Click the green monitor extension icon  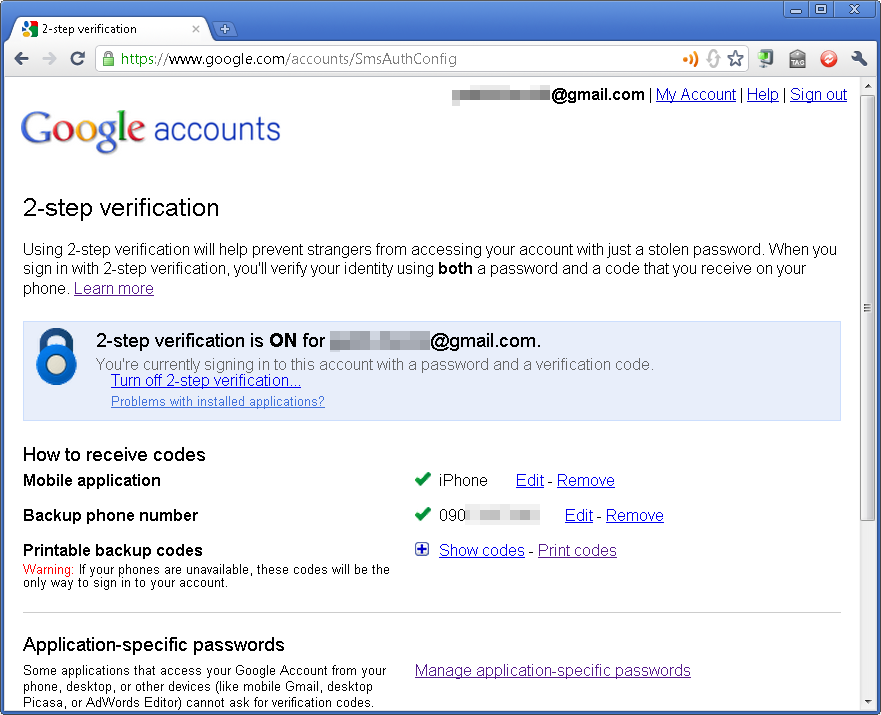pyautogui.click(x=765, y=58)
